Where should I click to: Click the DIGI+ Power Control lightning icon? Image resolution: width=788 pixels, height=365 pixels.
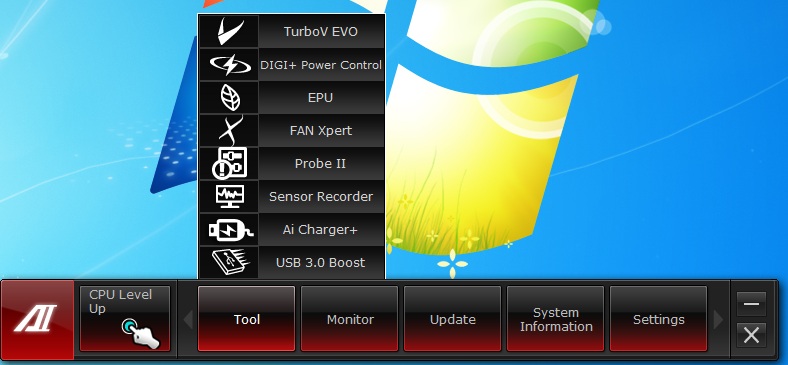[229, 65]
